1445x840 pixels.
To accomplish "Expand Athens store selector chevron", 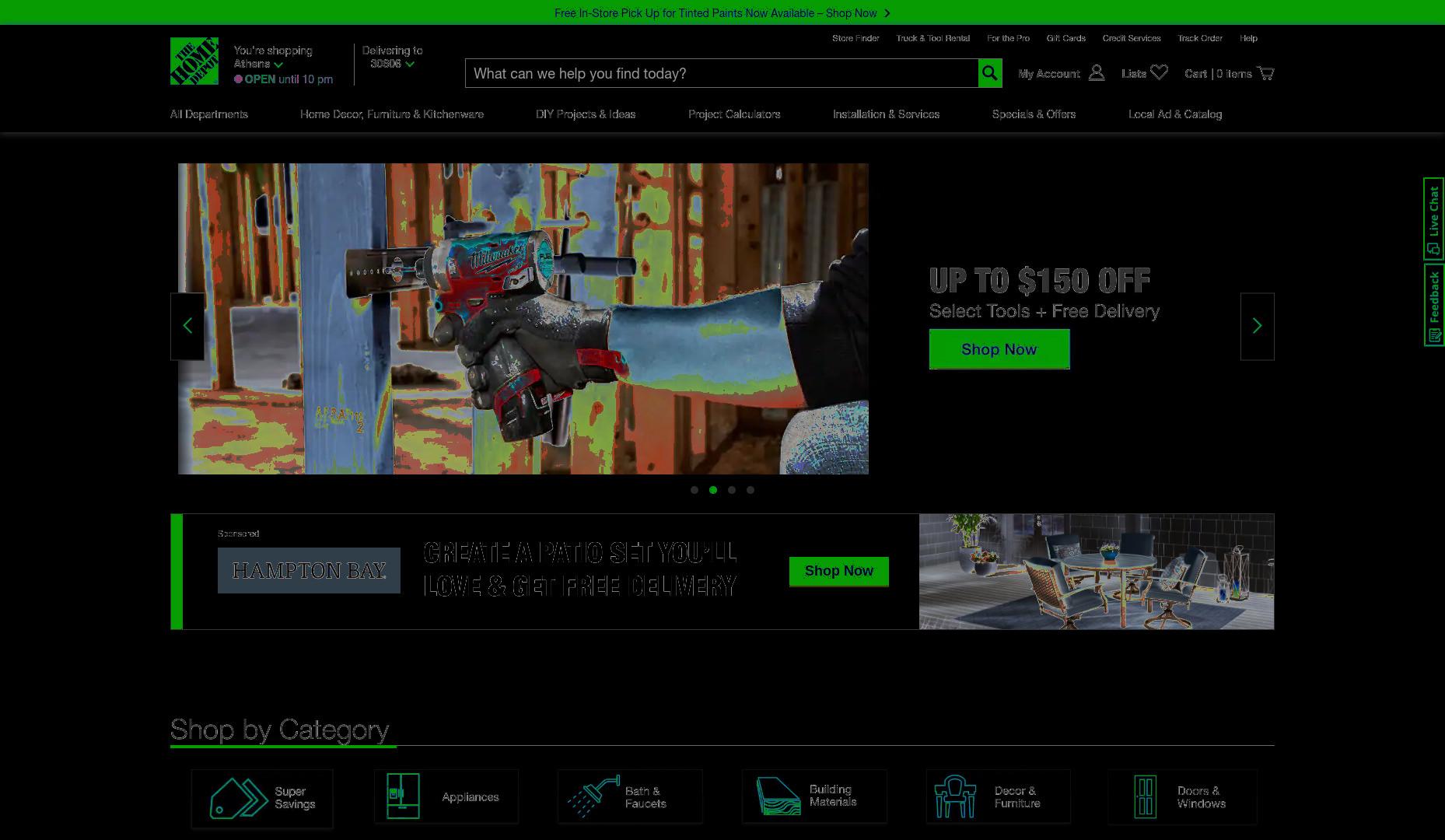I will click(x=278, y=65).
